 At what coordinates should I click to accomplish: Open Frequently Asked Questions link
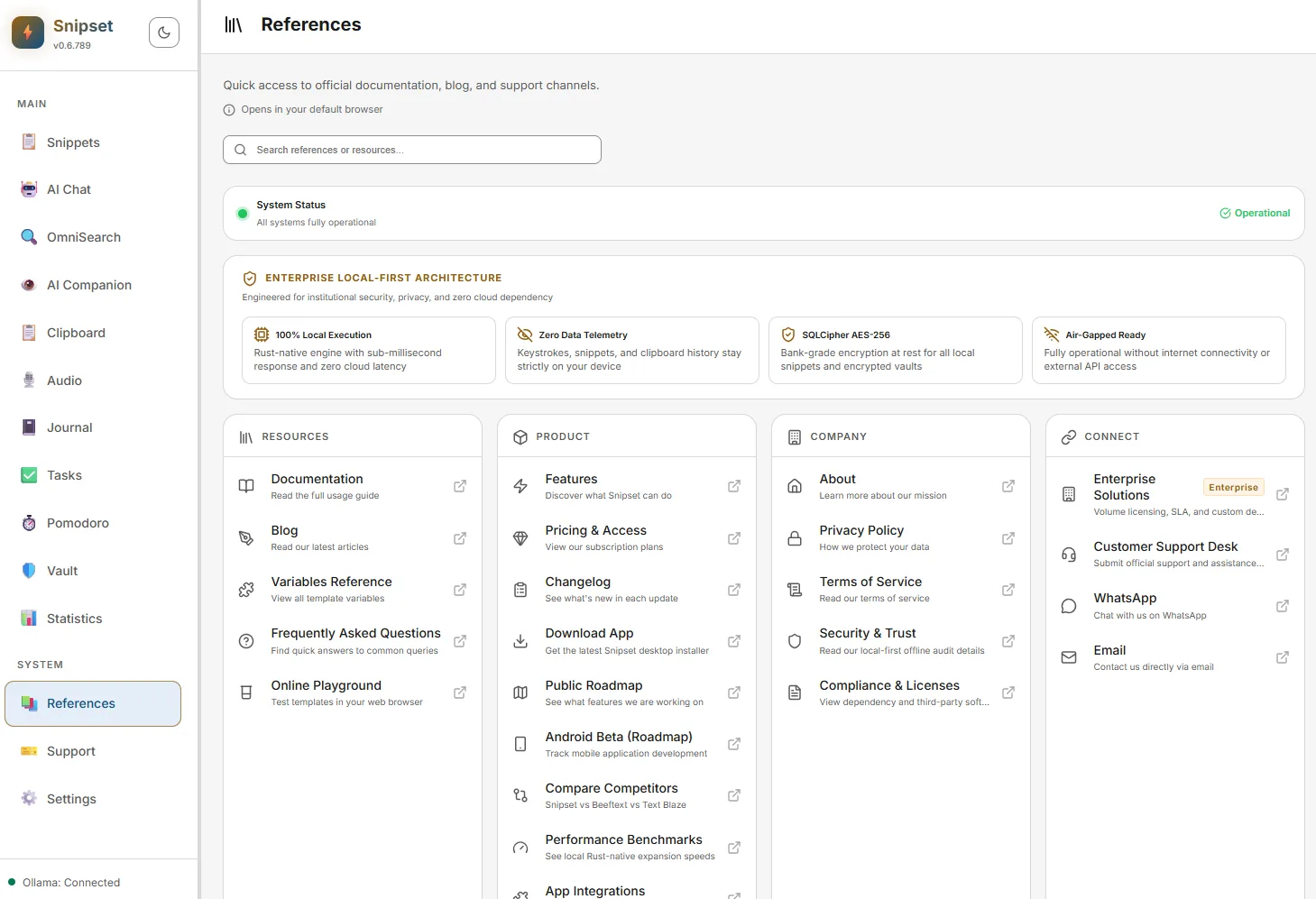point(353,641)
